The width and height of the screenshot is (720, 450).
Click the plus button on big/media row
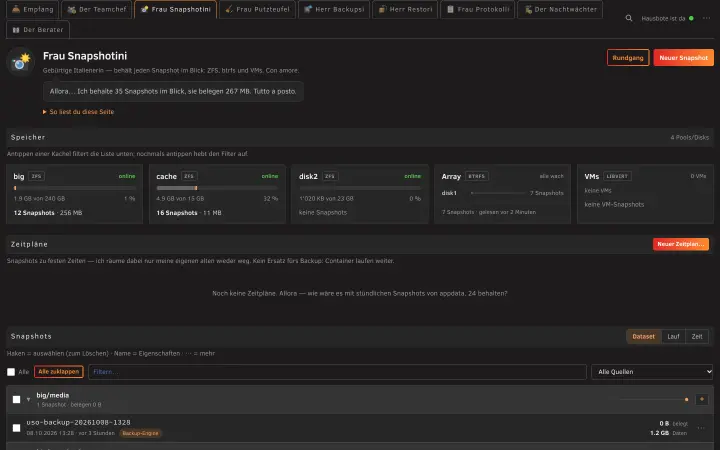coord(702,399)
